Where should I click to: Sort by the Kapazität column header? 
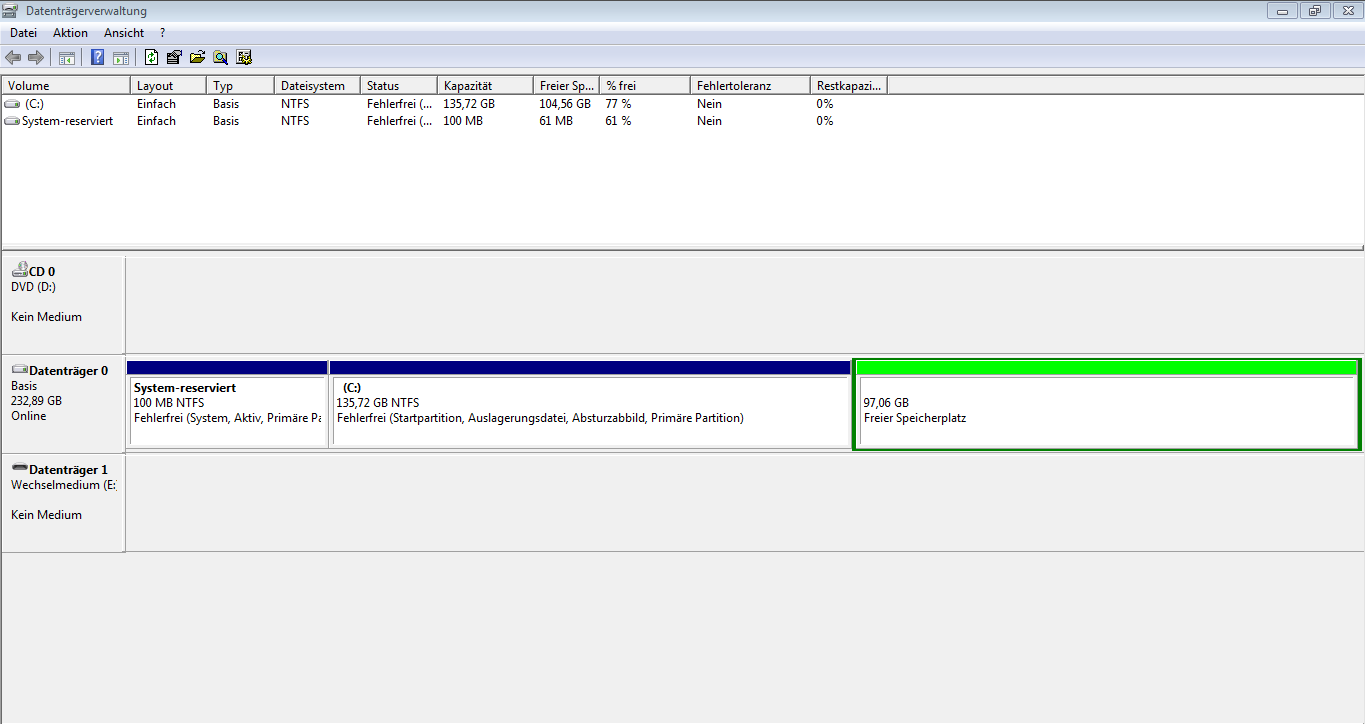(485, 86)
